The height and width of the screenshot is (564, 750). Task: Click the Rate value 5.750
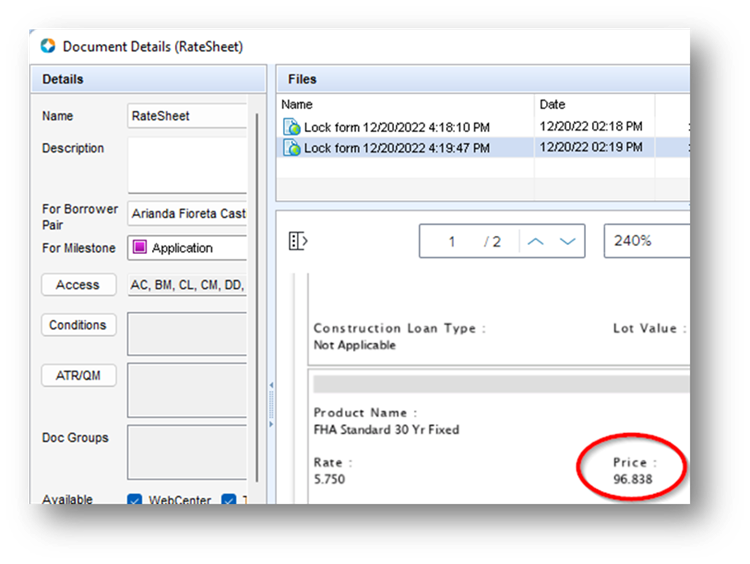[329, 479]
